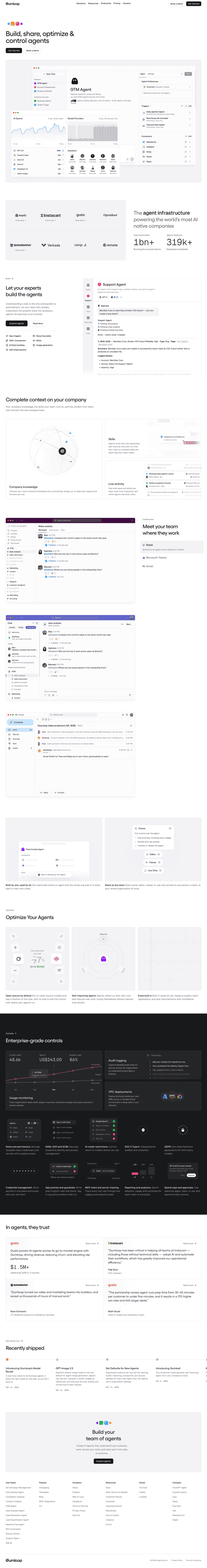Go to Pricing in top navigation
The height and width of the screenshot is (1568, 207).
click(116, 4)
